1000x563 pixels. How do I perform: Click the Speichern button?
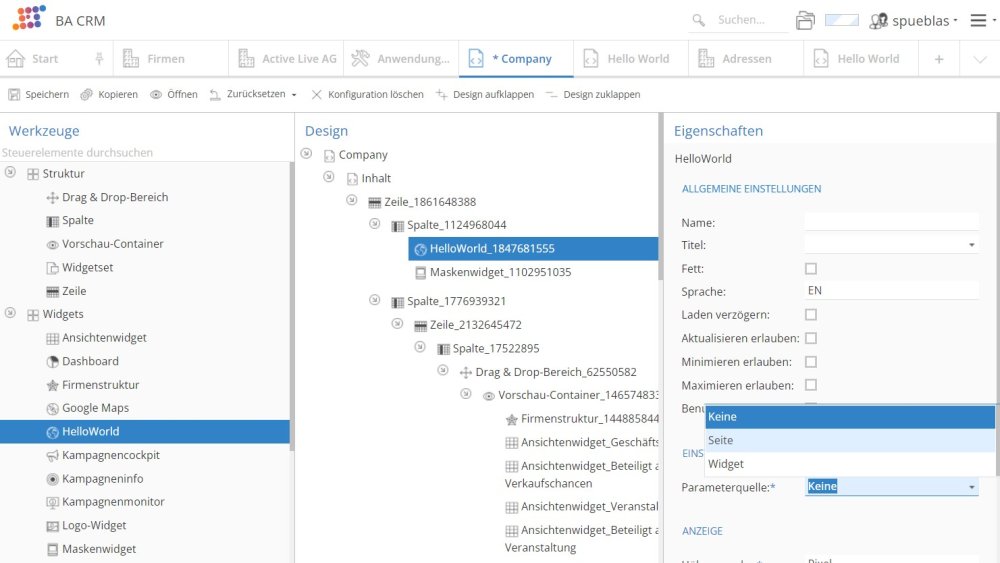point(38,94)
